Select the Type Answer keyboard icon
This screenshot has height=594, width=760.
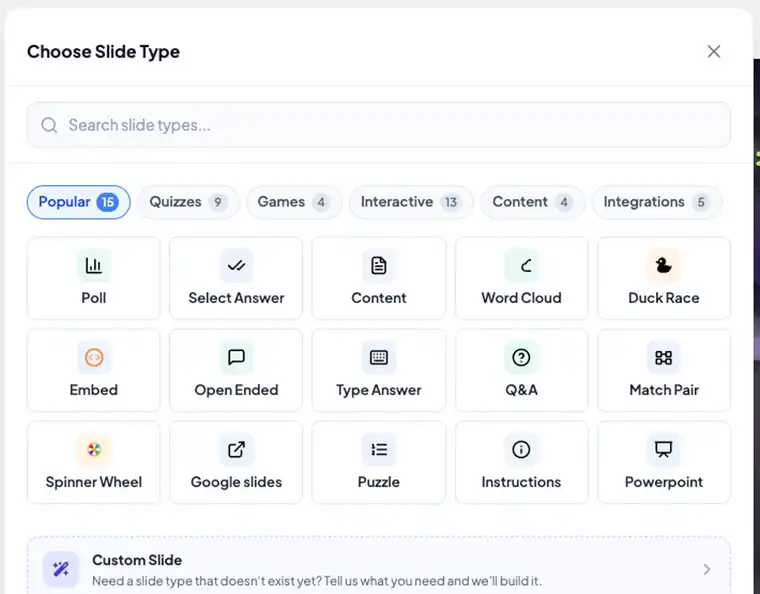pyautogui.click(x=379, y=358)
